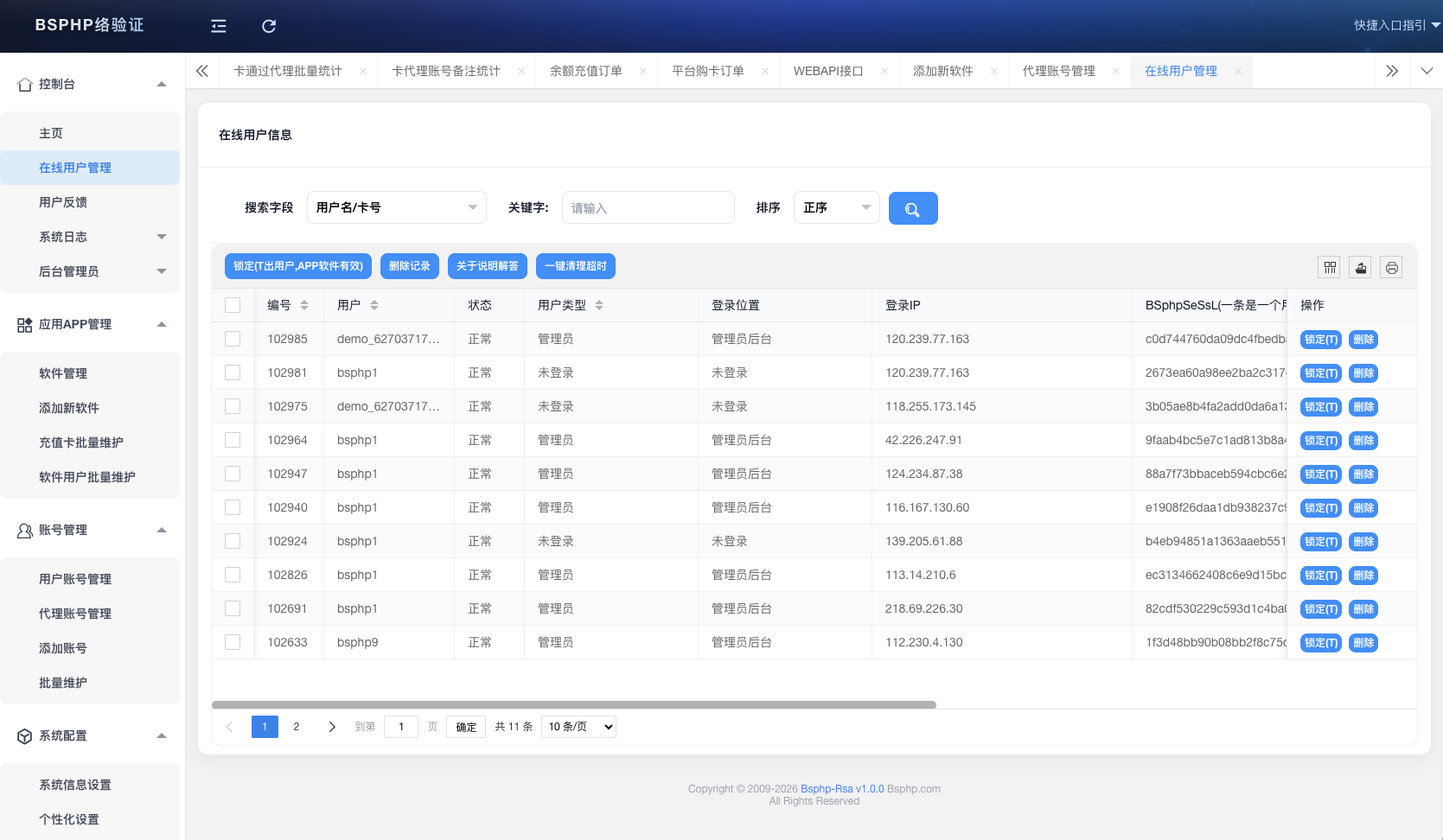Collapse the 应用APP管理 section arrow
1443x840 pixels.
[162, 324]
